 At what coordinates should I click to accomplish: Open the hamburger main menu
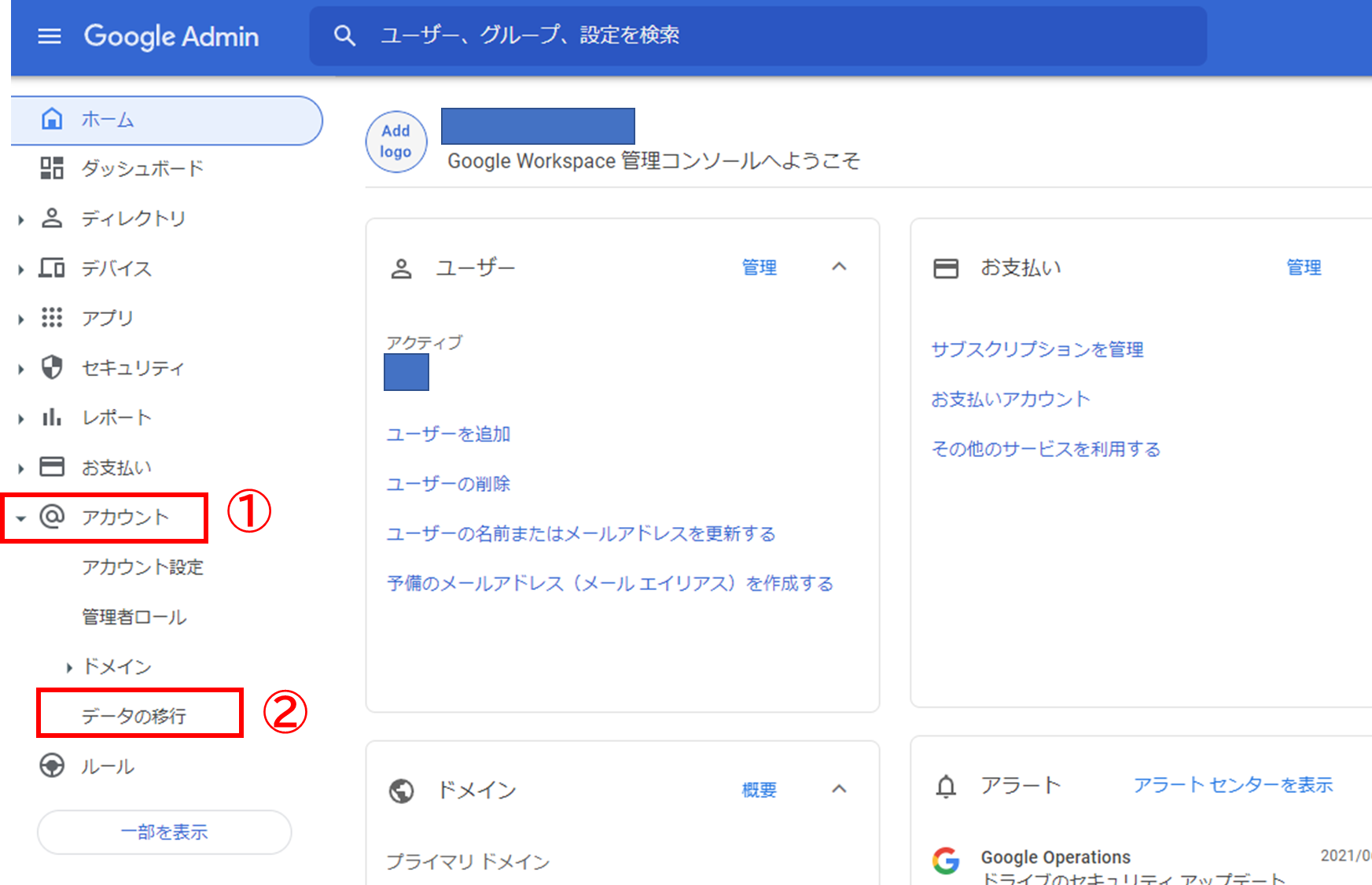(x=50, y=36)
